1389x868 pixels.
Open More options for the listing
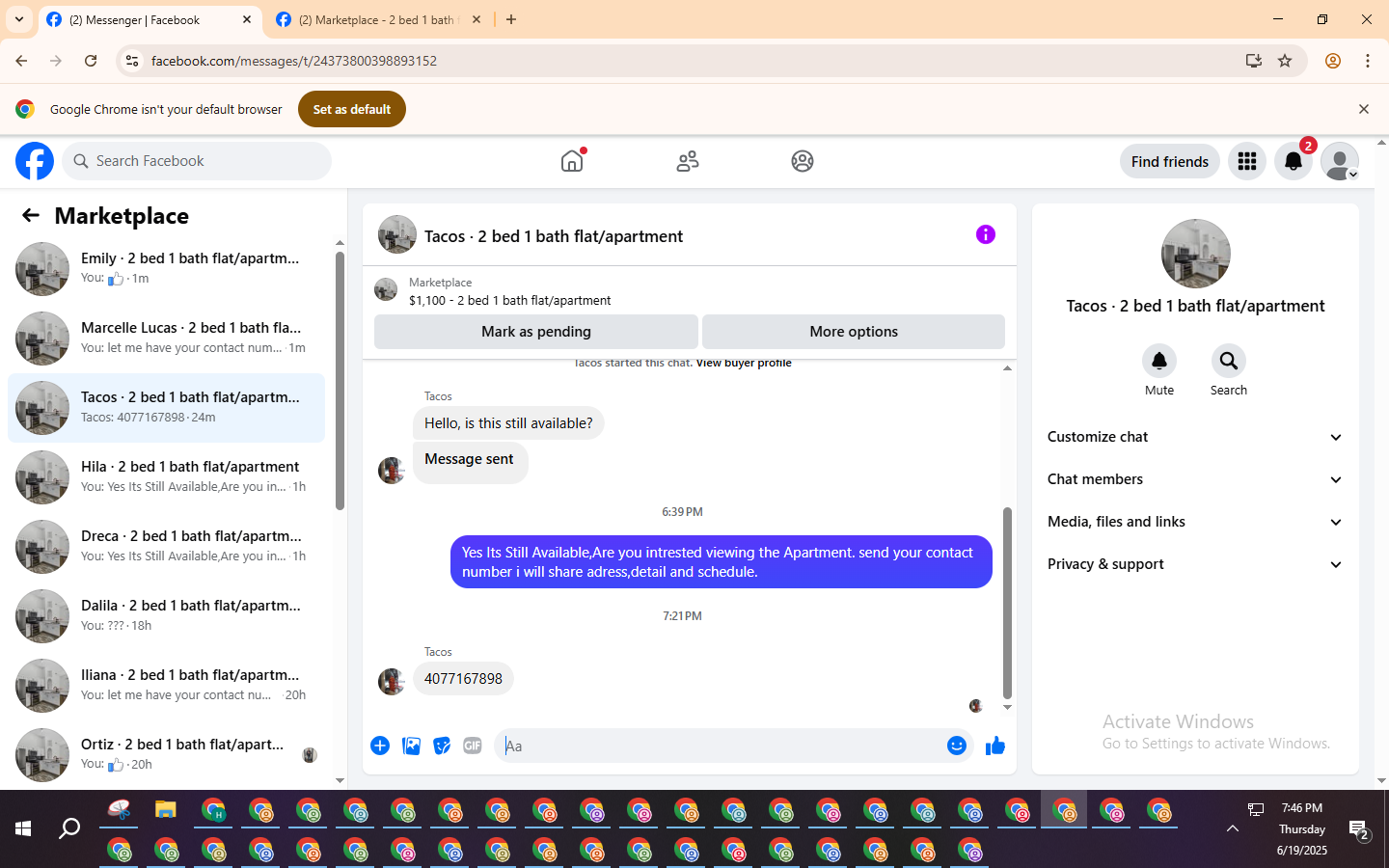coord(854,332)
